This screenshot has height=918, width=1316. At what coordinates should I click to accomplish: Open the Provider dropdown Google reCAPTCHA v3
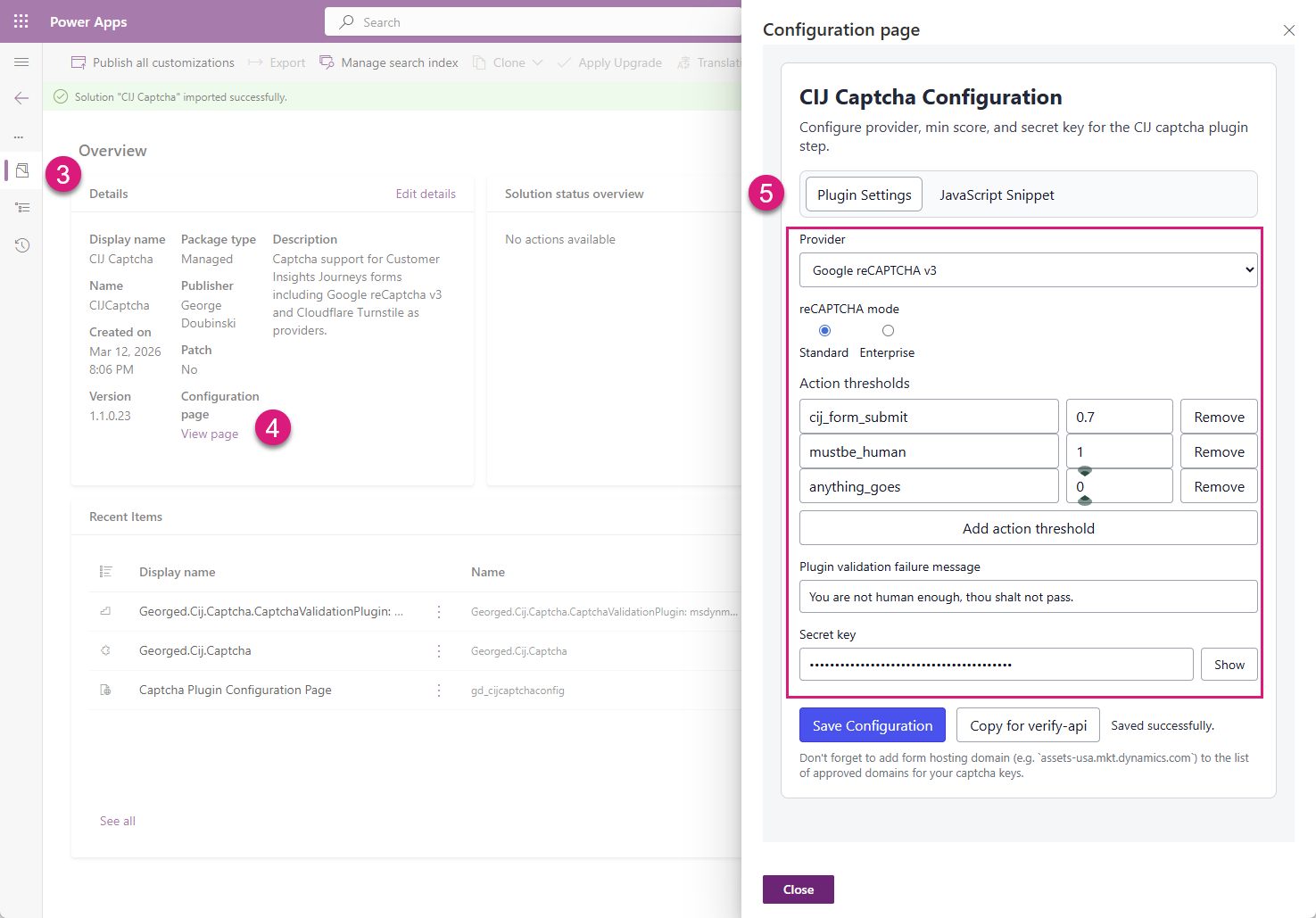(1029, 270)
